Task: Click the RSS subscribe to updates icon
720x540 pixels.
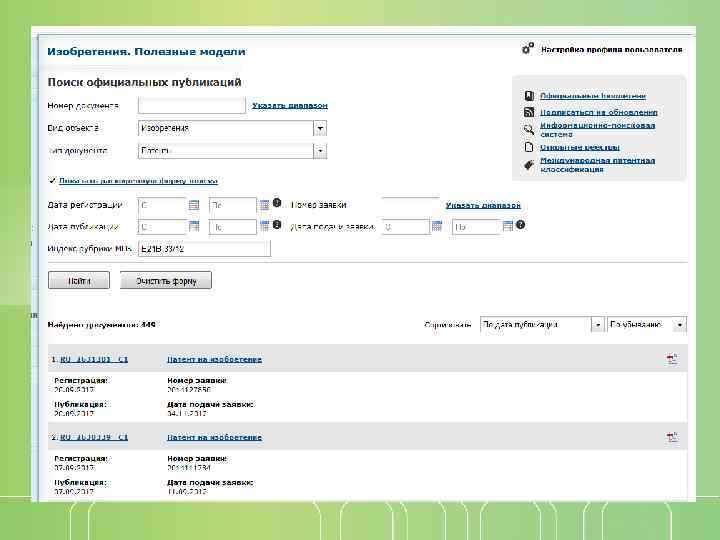Action: [529, 112]
